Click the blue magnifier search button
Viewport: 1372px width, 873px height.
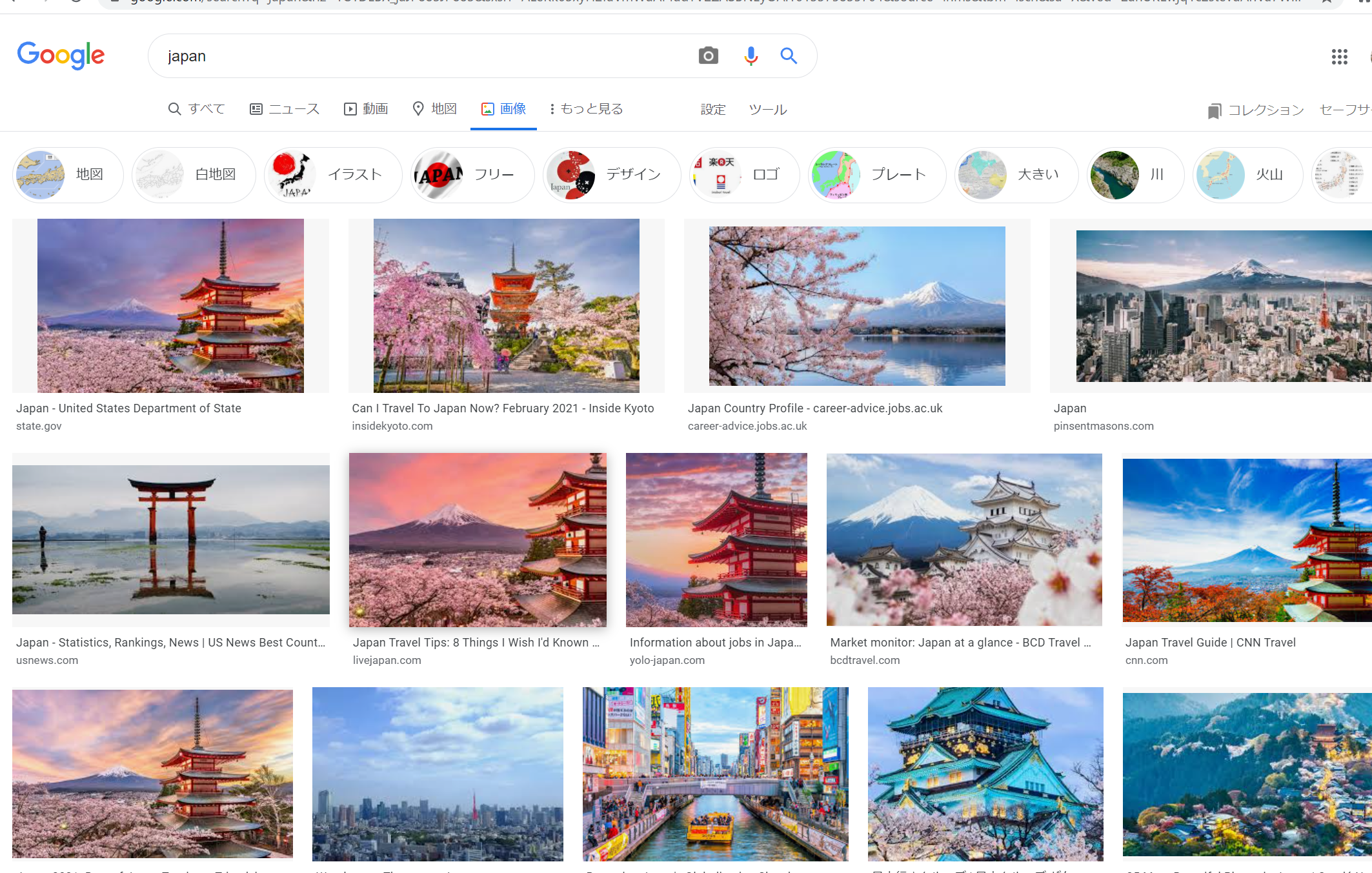pyautogui.click(x=788, y=56)
